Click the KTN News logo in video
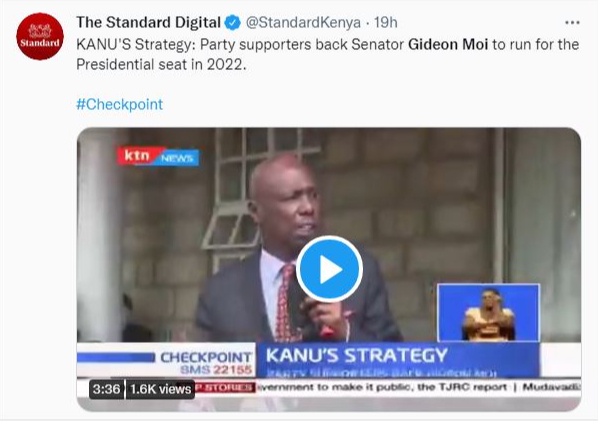This screenshot has height=424, width=602. click(158, 156)
